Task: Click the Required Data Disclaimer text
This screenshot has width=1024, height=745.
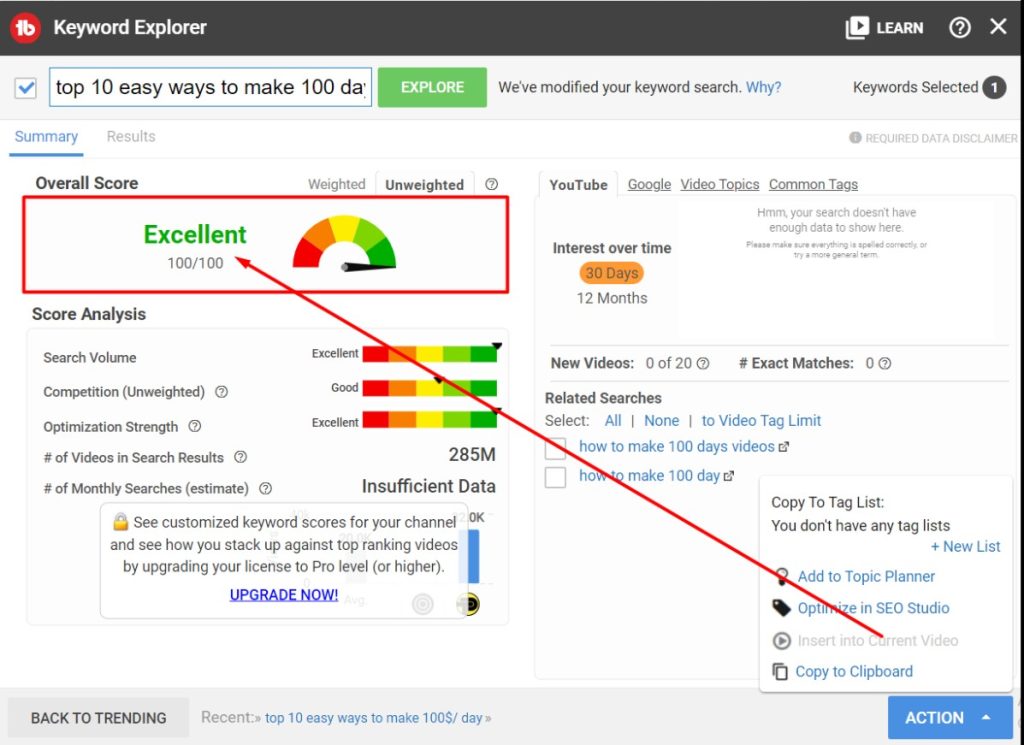Action: tap(941, 138)
